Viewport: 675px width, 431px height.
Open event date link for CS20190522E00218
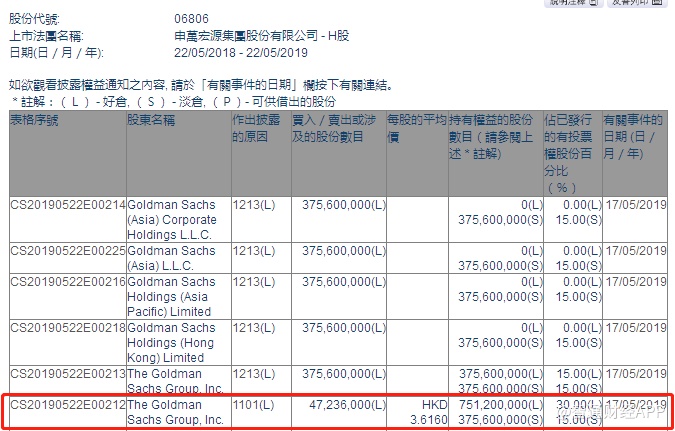(636, 328)
